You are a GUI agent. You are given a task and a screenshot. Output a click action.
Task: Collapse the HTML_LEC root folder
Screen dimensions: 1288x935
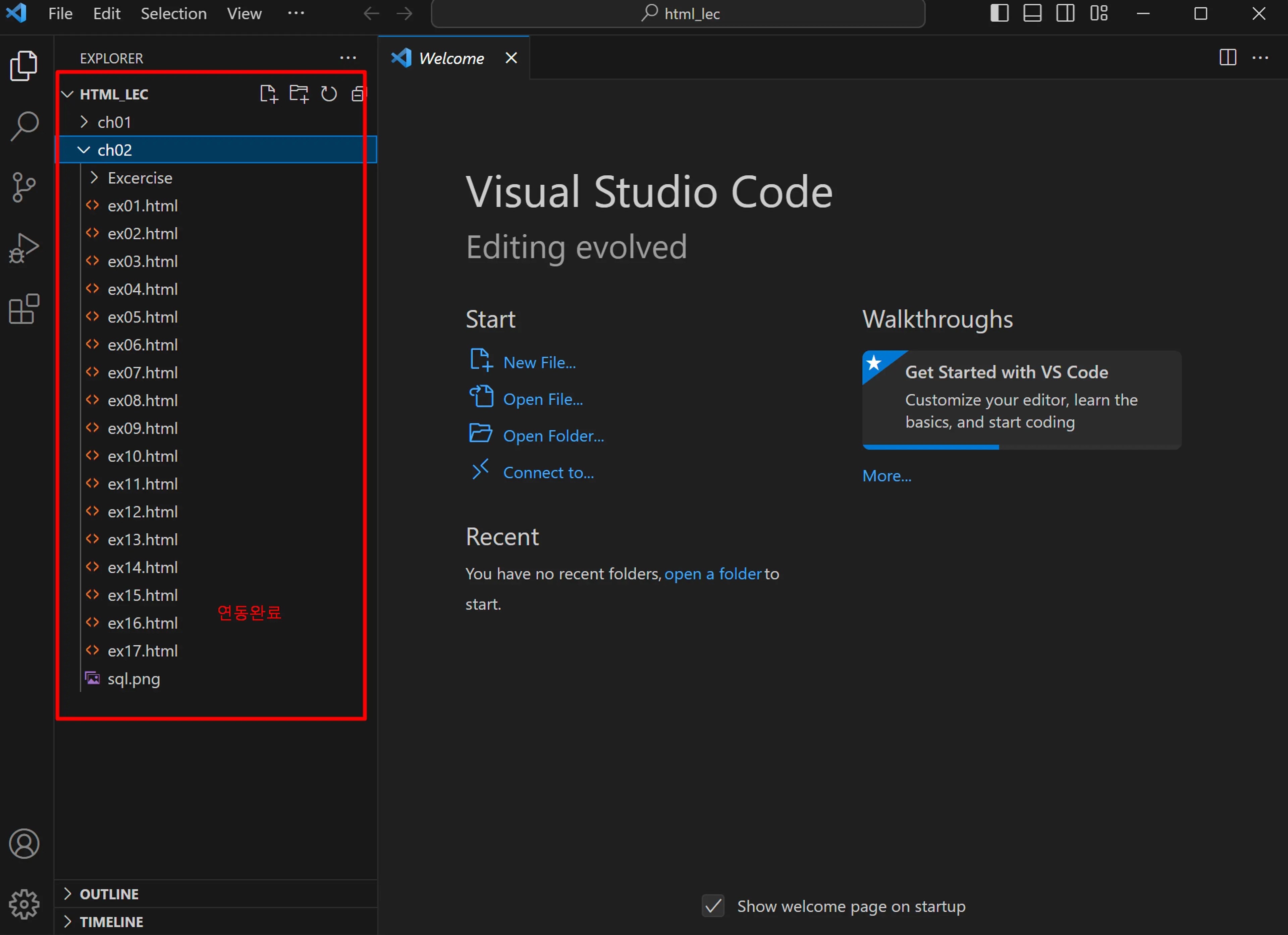(x=216, y=94)
